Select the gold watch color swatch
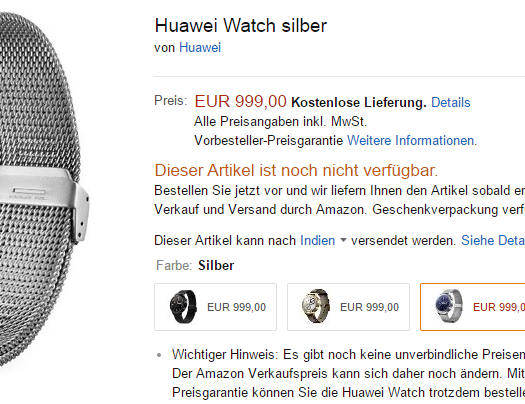525x404 pixels. pos(348,307)
